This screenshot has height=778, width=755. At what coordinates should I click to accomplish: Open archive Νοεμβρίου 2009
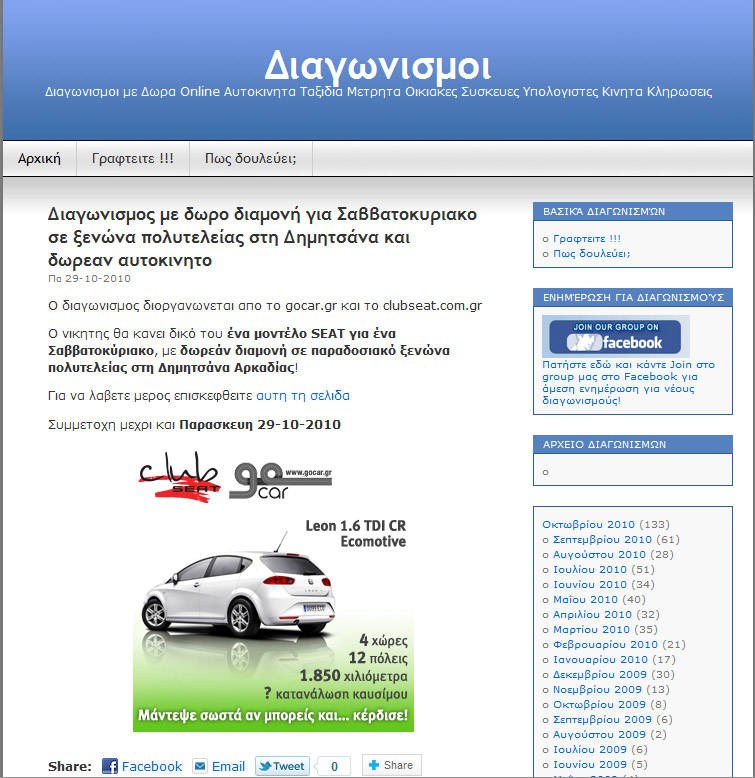[x=597, y=689]
